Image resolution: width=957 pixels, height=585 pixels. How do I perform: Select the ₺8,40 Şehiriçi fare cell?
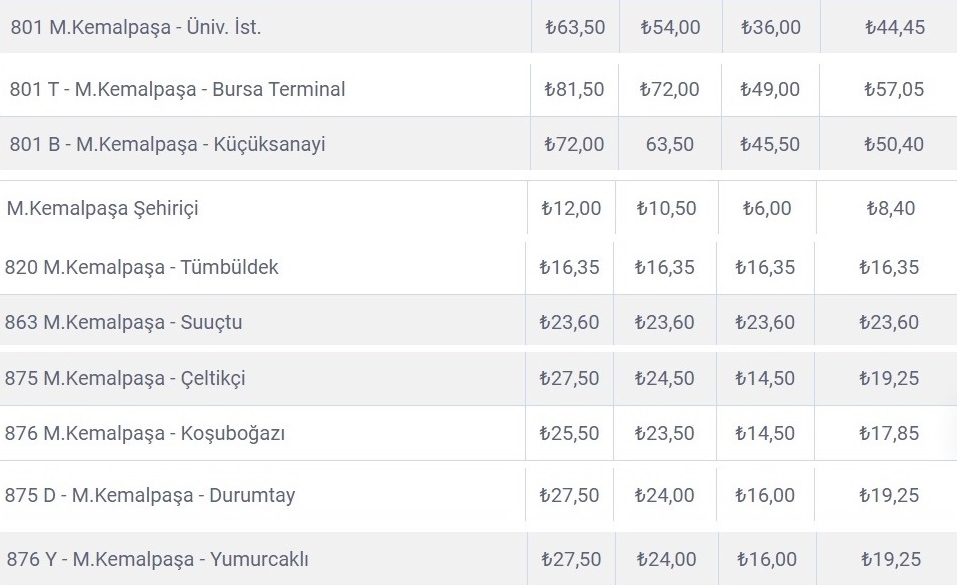(891, 209)
